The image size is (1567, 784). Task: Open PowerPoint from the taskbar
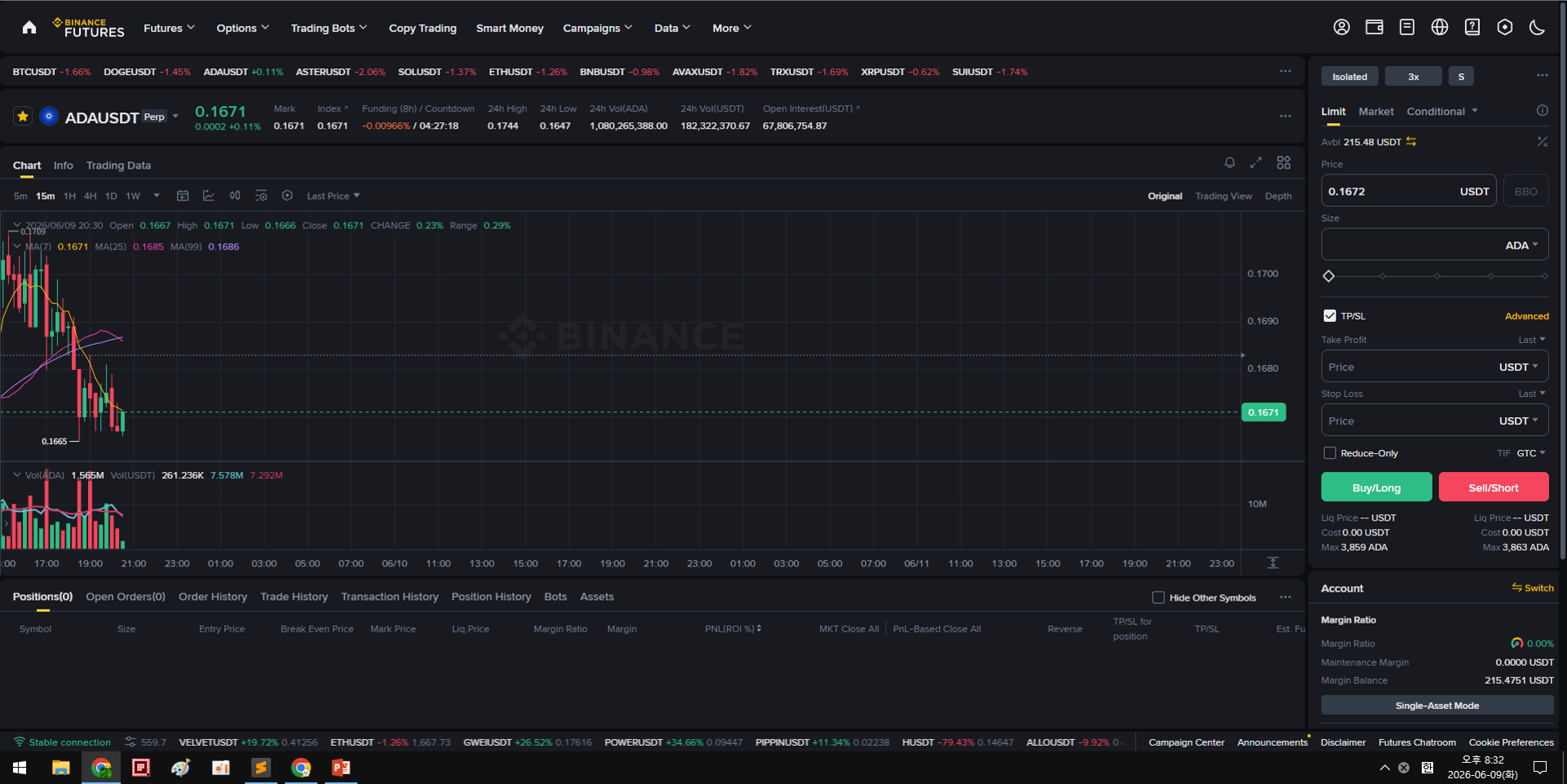coord(341,768)
